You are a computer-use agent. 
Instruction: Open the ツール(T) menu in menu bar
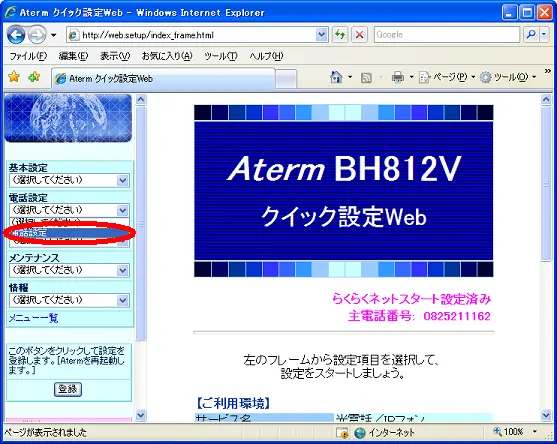(220, 56)
